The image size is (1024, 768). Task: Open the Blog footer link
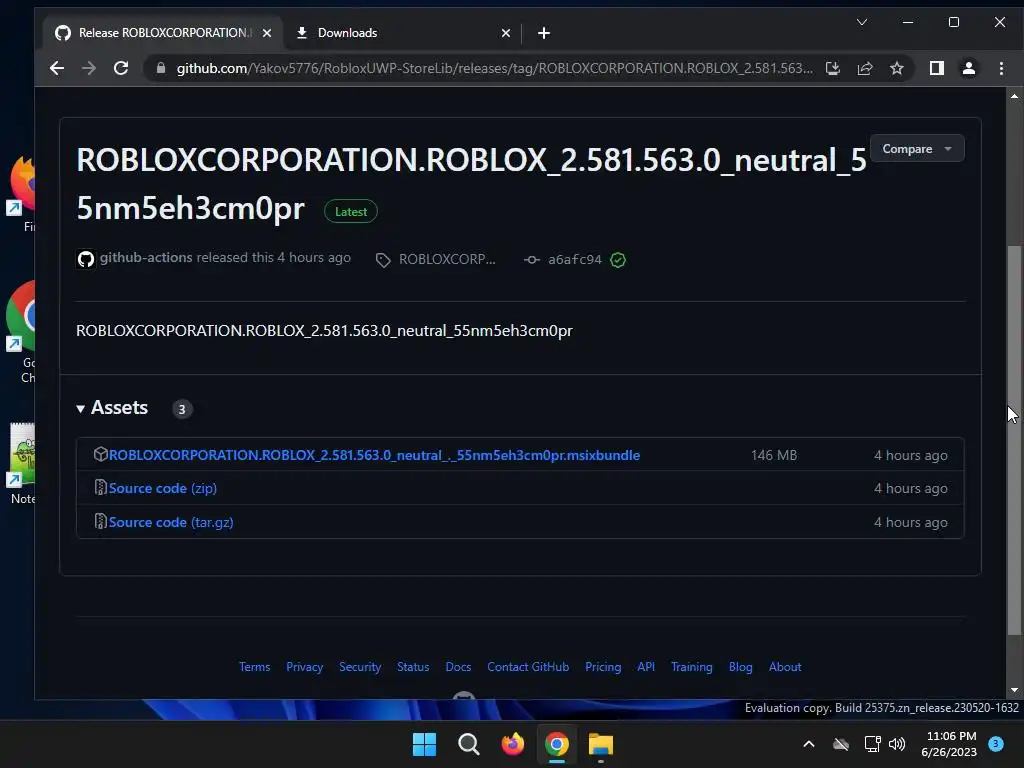[741, 667]
